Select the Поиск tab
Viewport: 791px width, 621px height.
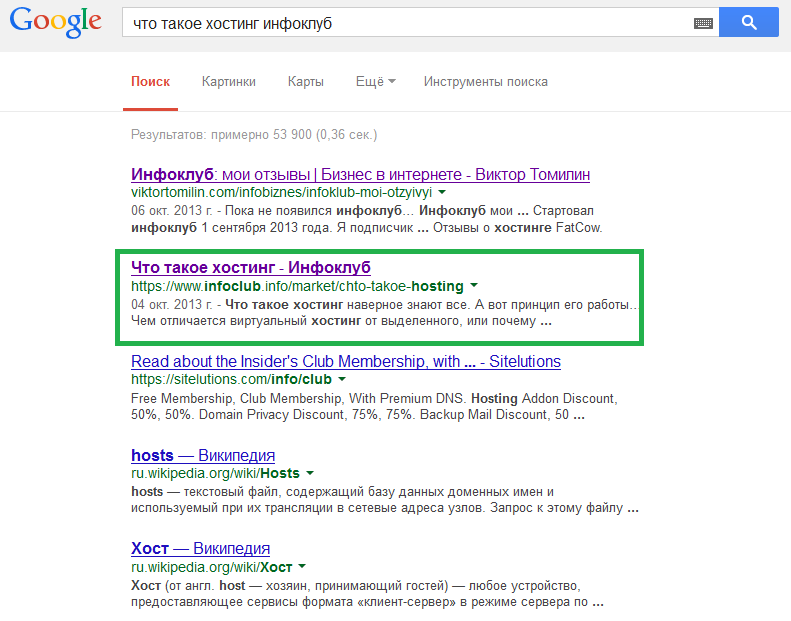pos(150,82)
